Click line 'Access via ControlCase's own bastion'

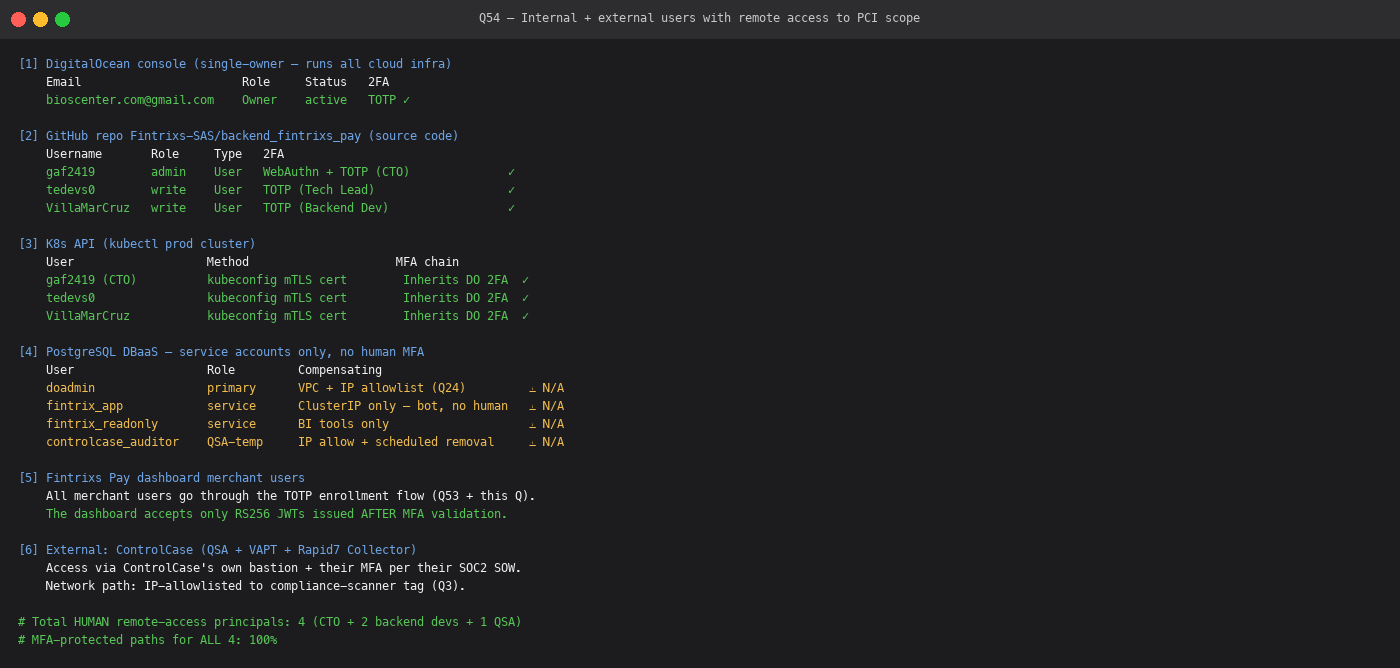point(284,568)
